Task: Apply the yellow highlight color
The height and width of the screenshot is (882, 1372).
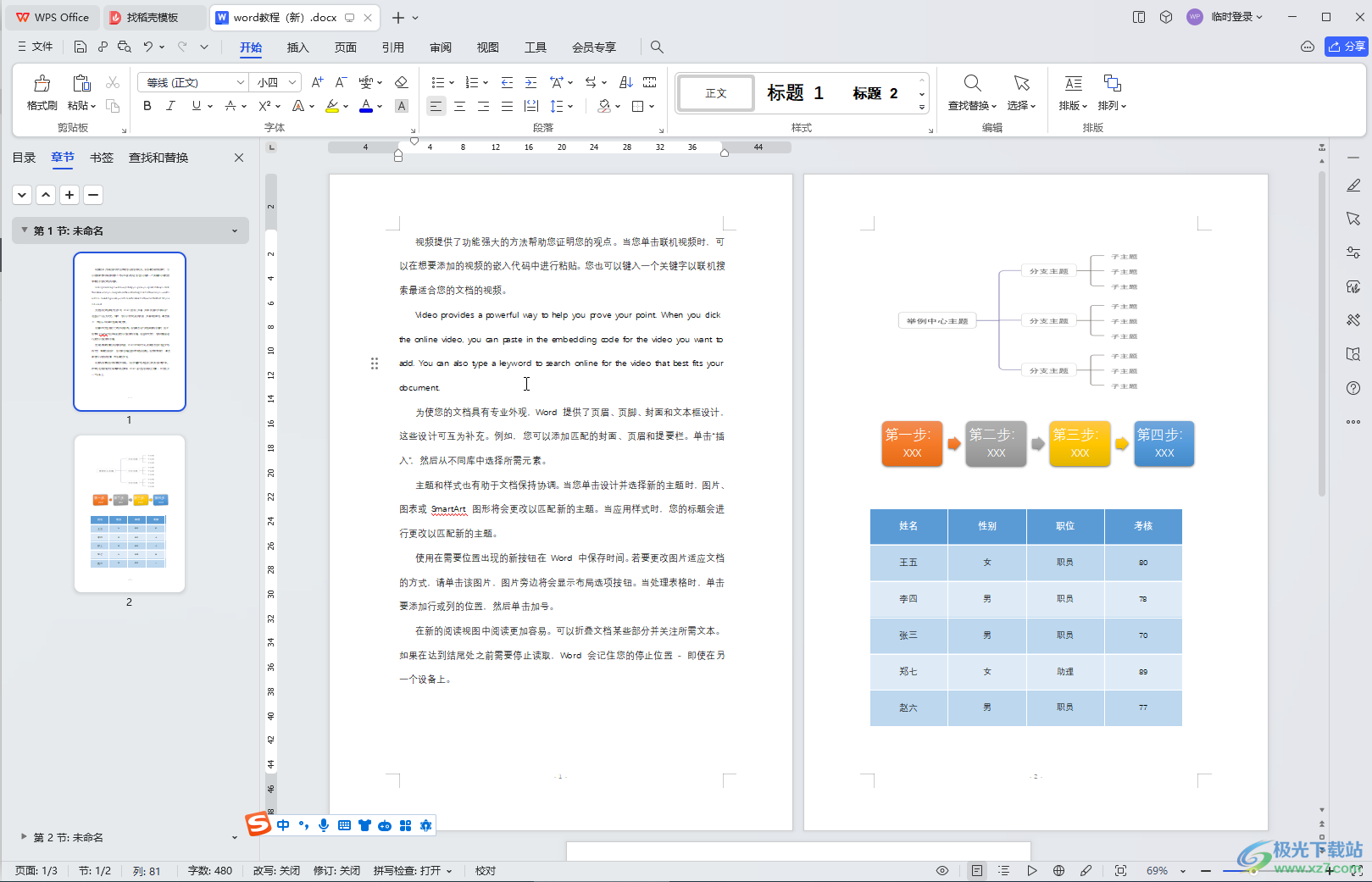Action: point(332,106)
